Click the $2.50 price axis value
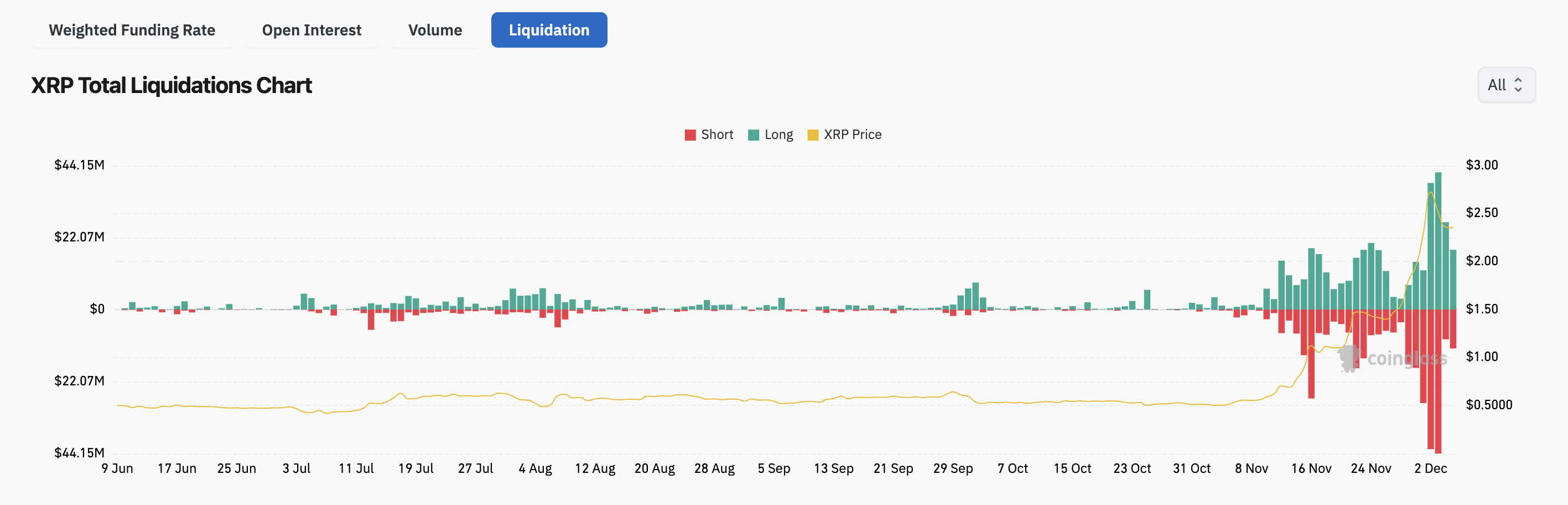Viewport: 1568px width, 505px height. coord(1481,213)
